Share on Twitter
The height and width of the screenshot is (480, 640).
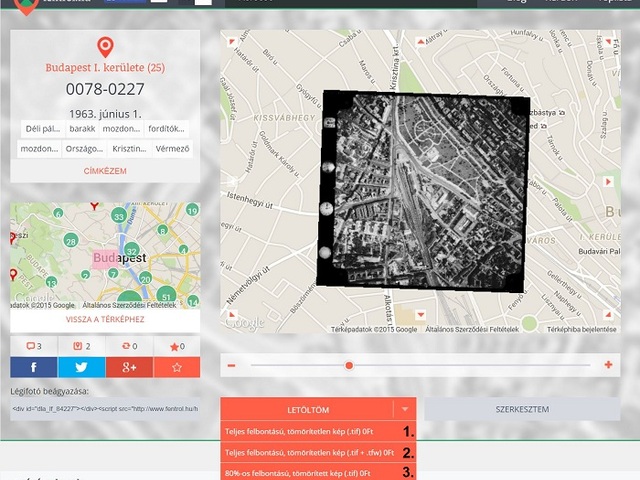click(x=82, y=367)
